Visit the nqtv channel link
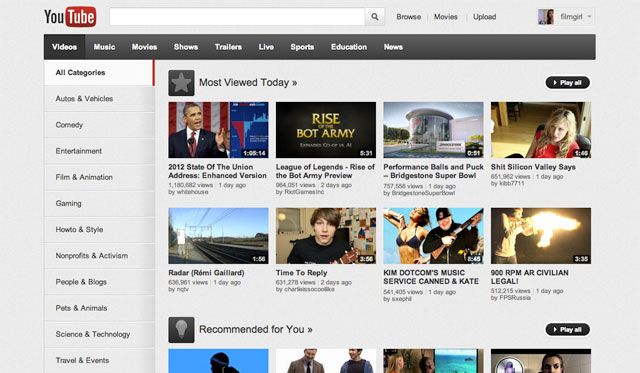The image size is (640, 373). [182, 289]
